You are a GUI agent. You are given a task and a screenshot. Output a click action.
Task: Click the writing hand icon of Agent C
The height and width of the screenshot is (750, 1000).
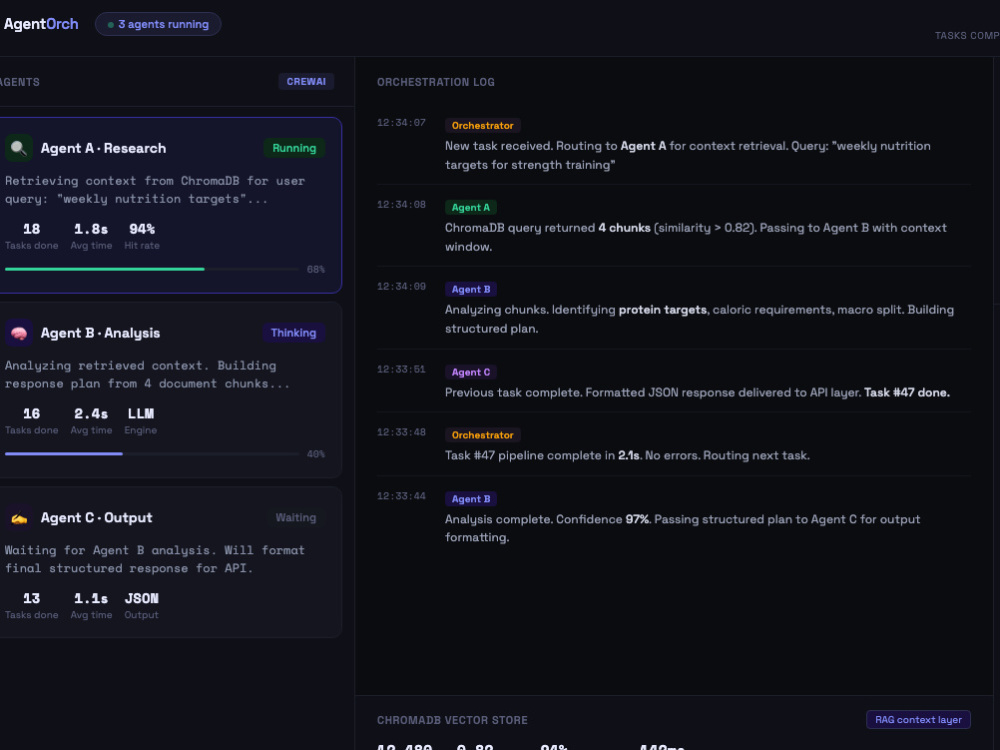click(x=18, y=518)
